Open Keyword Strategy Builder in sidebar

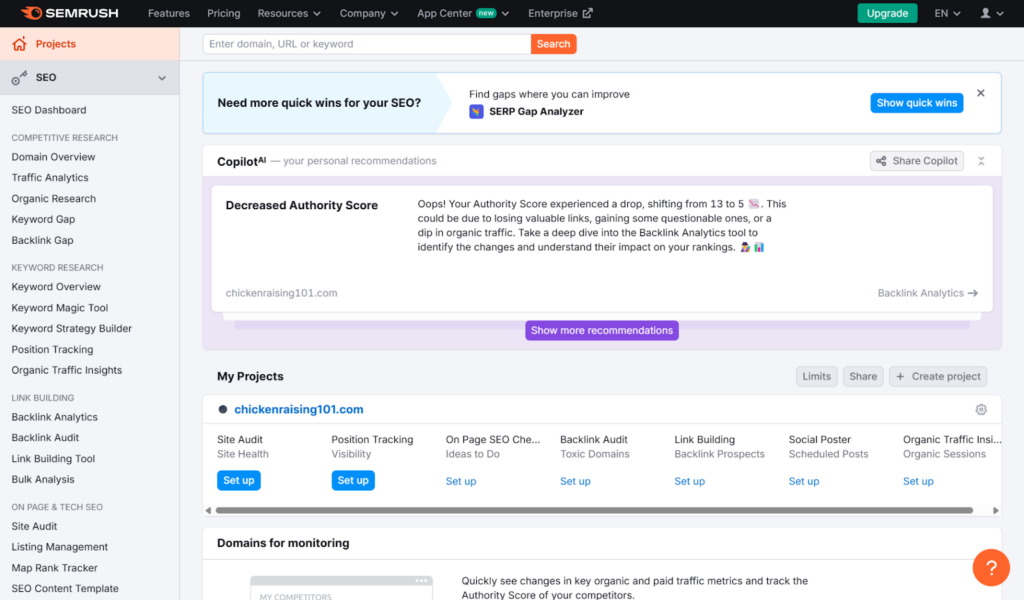coord(72,328)
